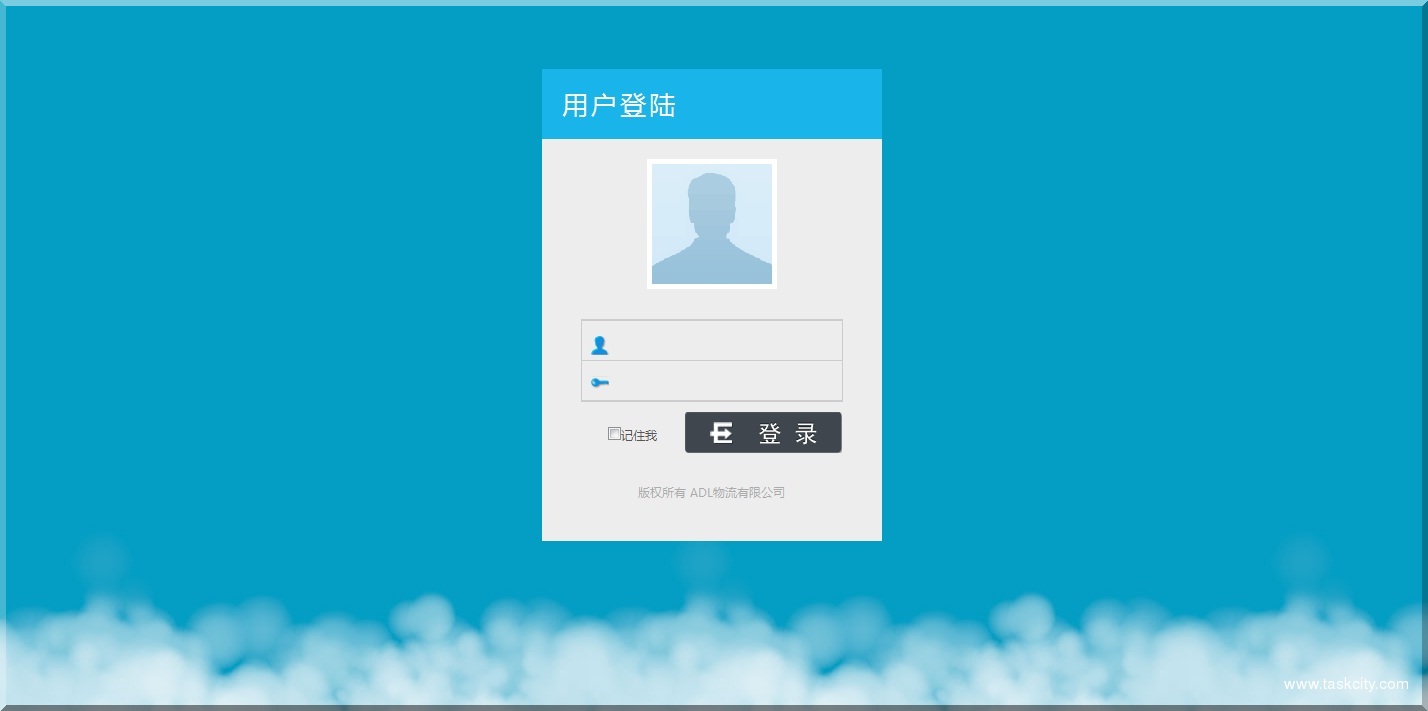1428x711 pixels.
Task: Click empty gray area below copyright text
Action: (x=711, y=522)
